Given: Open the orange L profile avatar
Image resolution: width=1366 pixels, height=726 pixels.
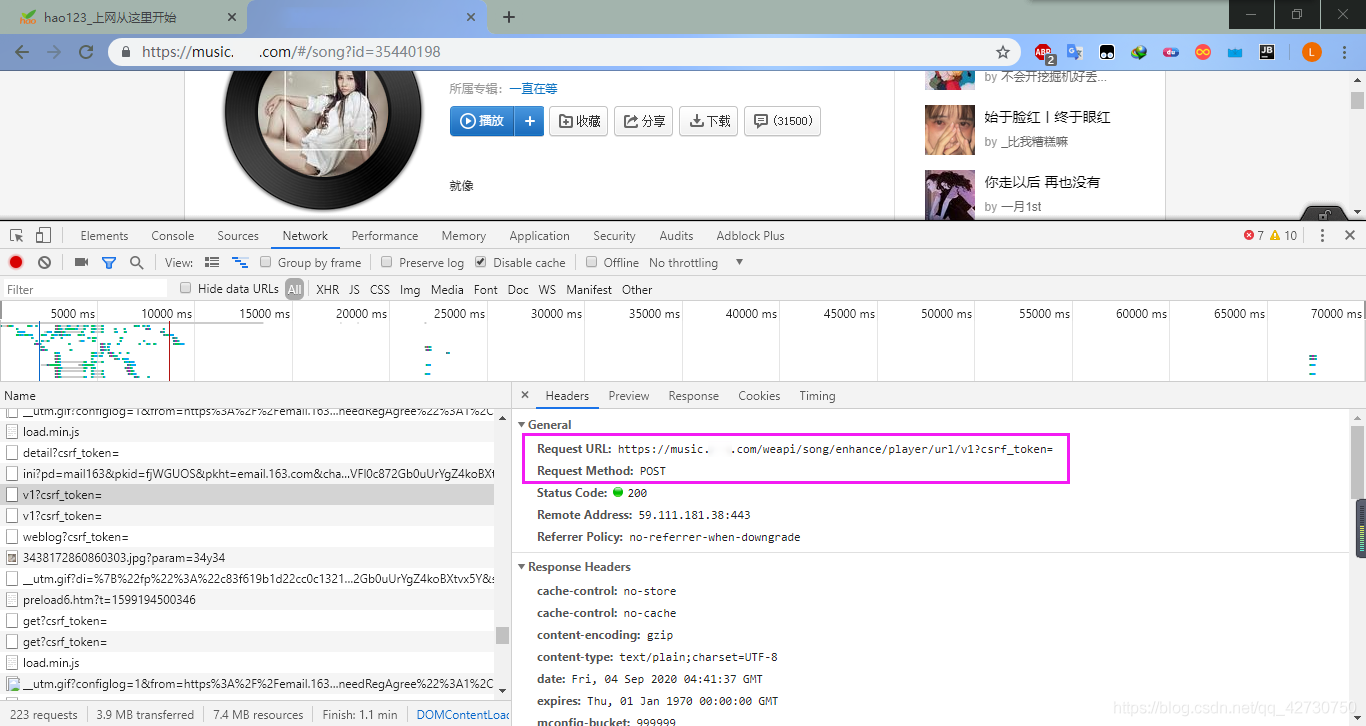Looking at the screenshot, I should pyautogui.click(x=1312, y=52).
